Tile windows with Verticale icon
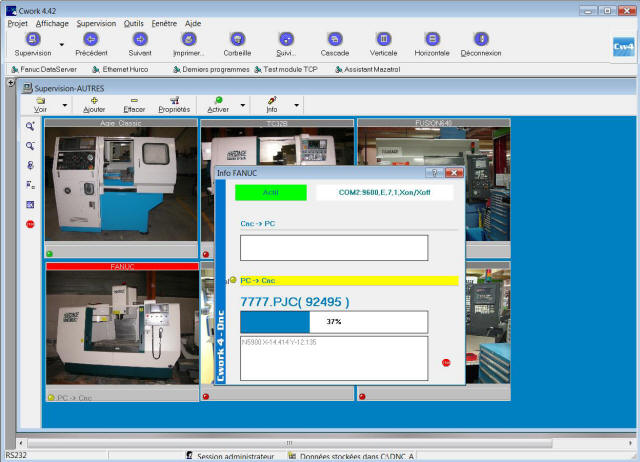The width and height of the screenshot is (640, 462). (383, 39)
